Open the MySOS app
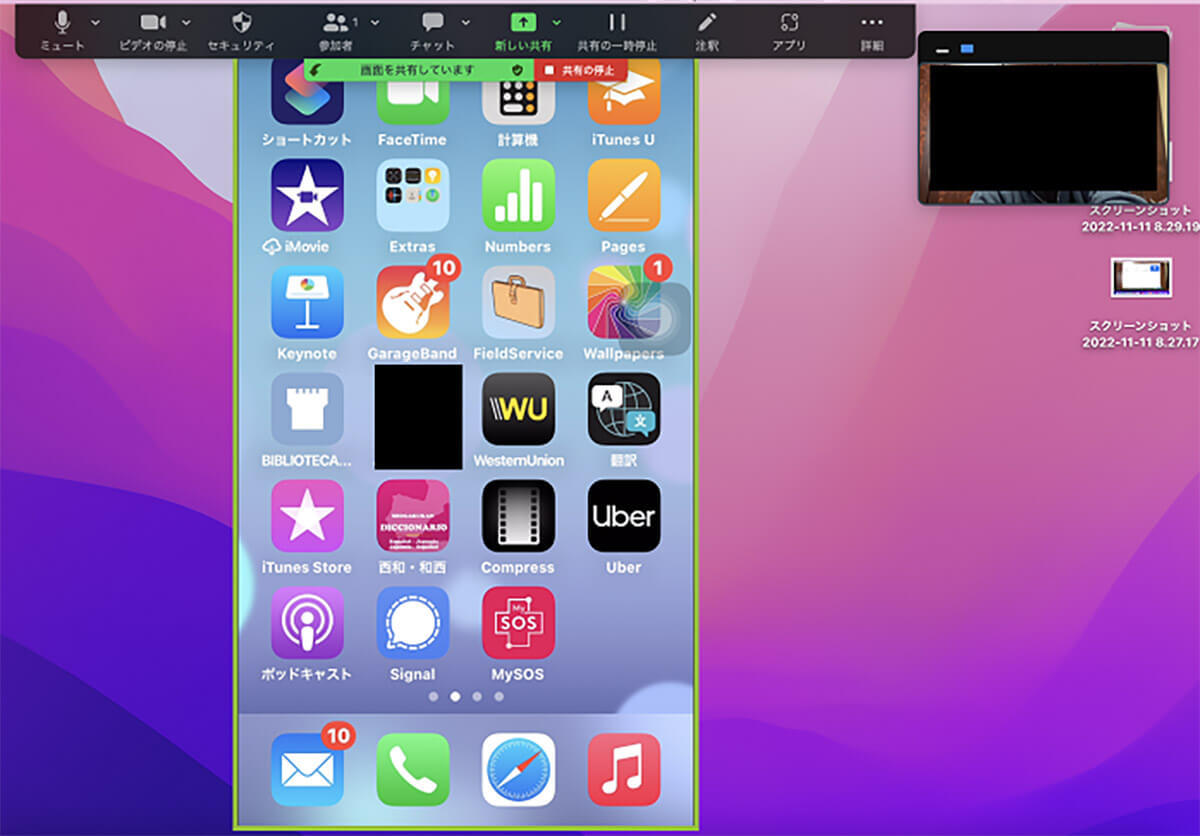This screenshot has width=1200, height=836. [518, 623]
